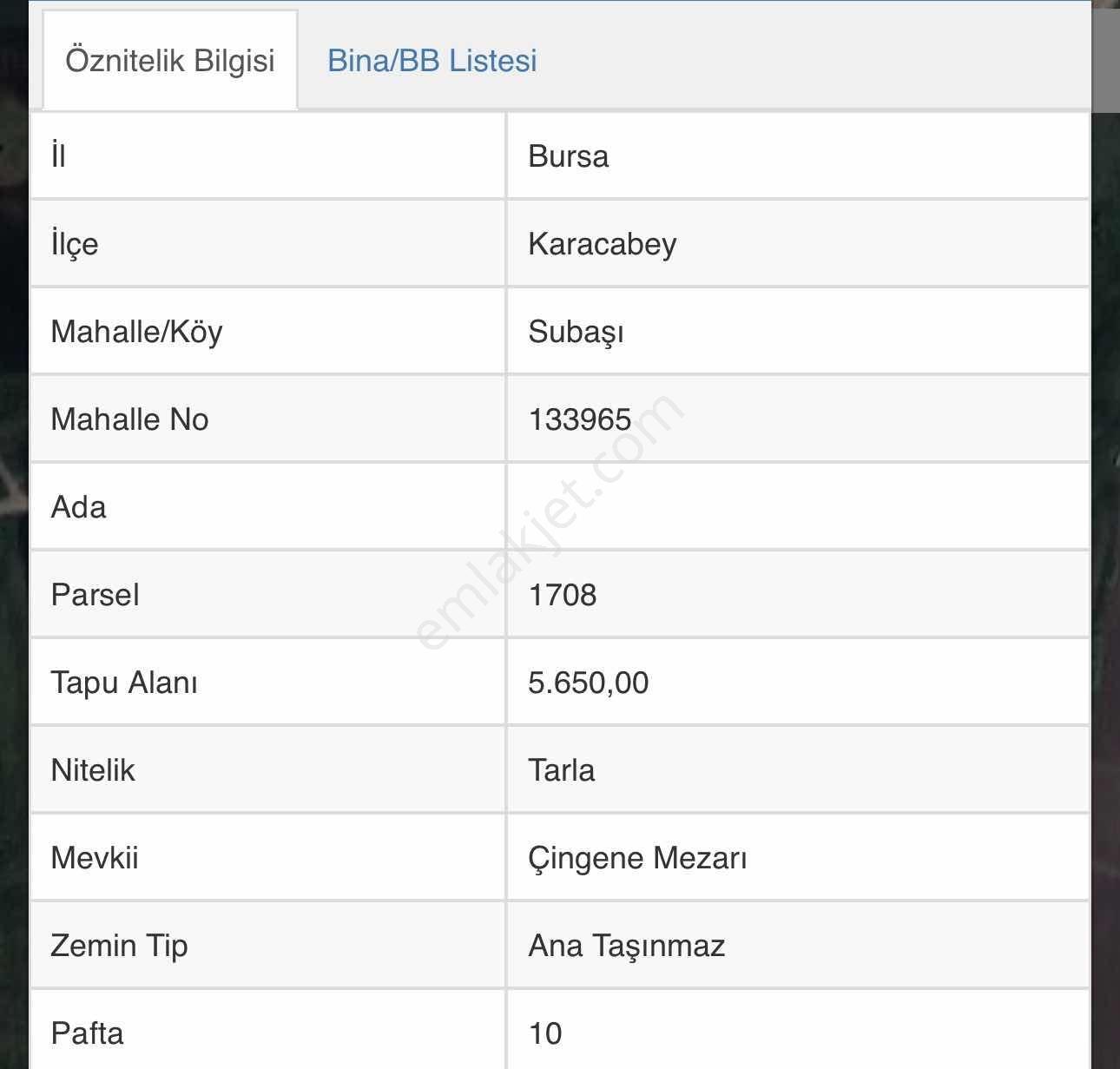
Task: Select the Parsel number 1708
Action: (563, 595)
